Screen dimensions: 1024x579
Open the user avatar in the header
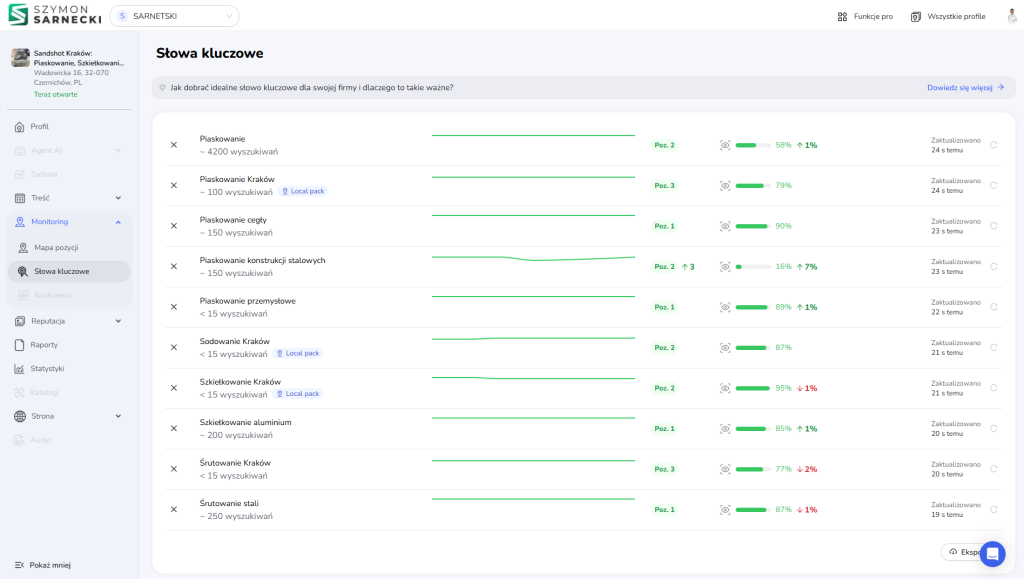(x=1012, y=16)
